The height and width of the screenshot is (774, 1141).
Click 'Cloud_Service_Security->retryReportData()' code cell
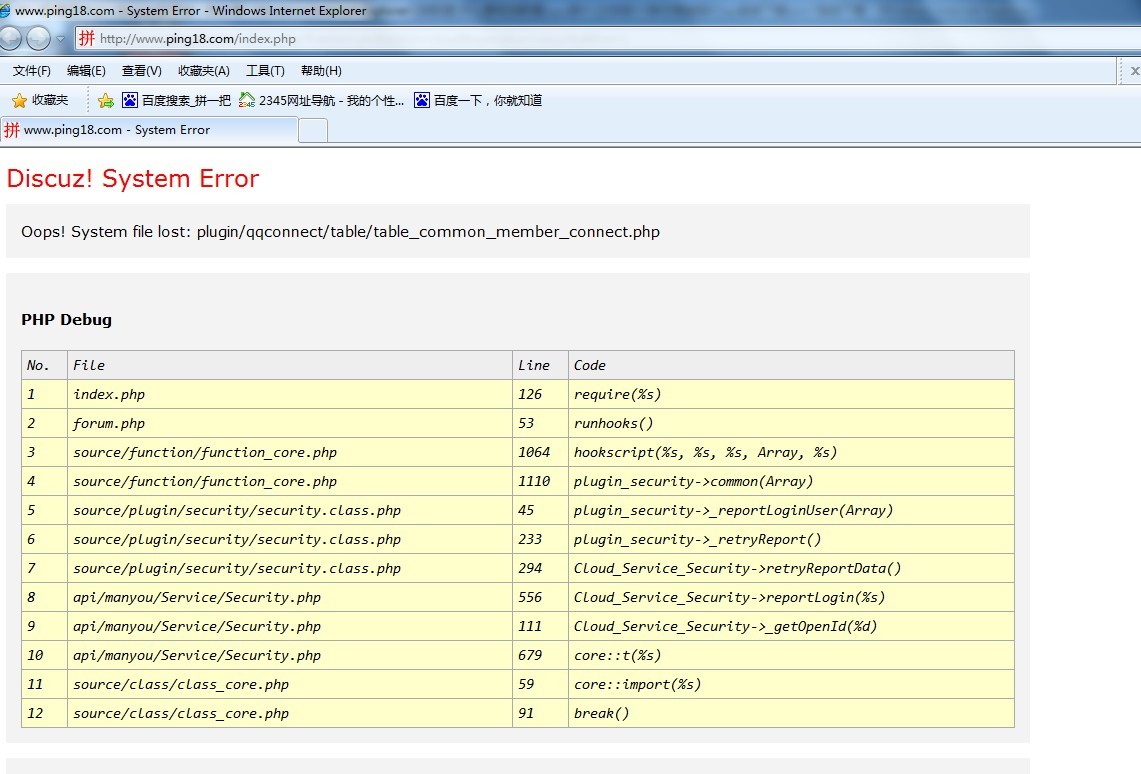click(791, 569)
